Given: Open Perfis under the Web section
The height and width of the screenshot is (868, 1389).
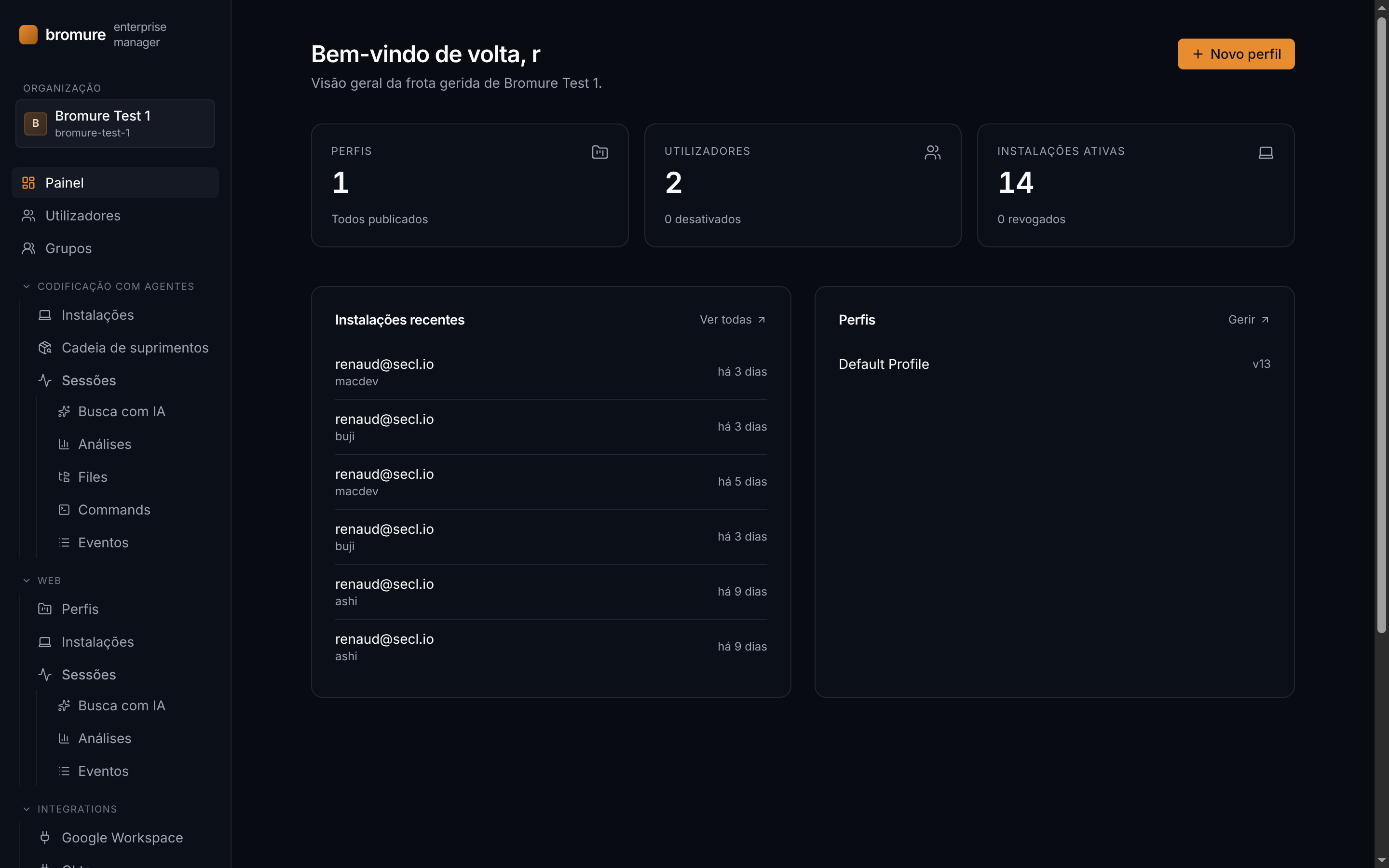Looking at the screenshot, I should (123, 609).
